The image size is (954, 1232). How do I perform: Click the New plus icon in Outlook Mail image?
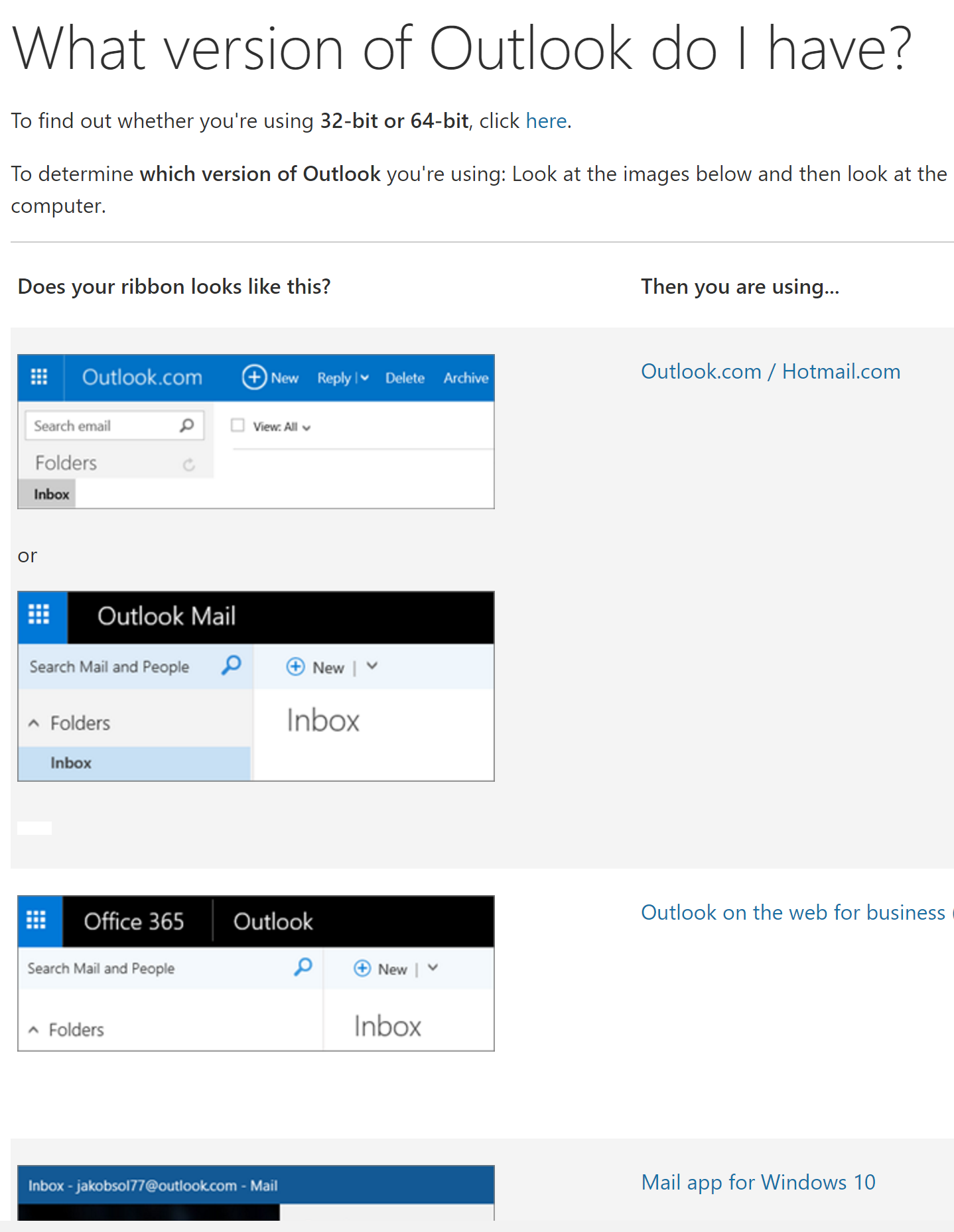295,666
